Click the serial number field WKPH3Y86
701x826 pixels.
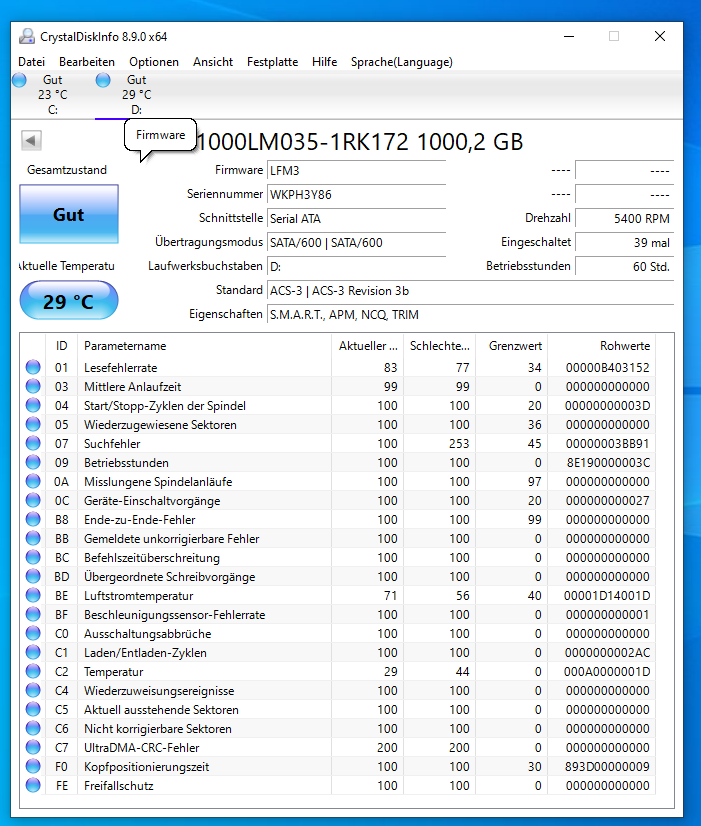(x=357, y=194)
